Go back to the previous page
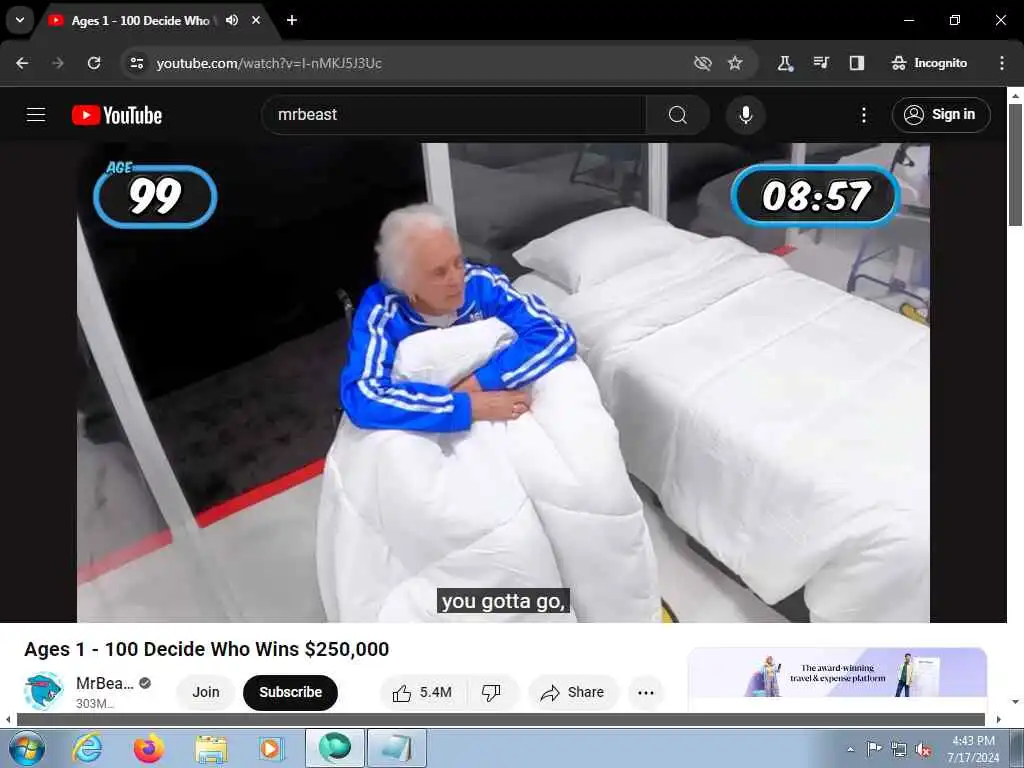 [x=22, y=63]
